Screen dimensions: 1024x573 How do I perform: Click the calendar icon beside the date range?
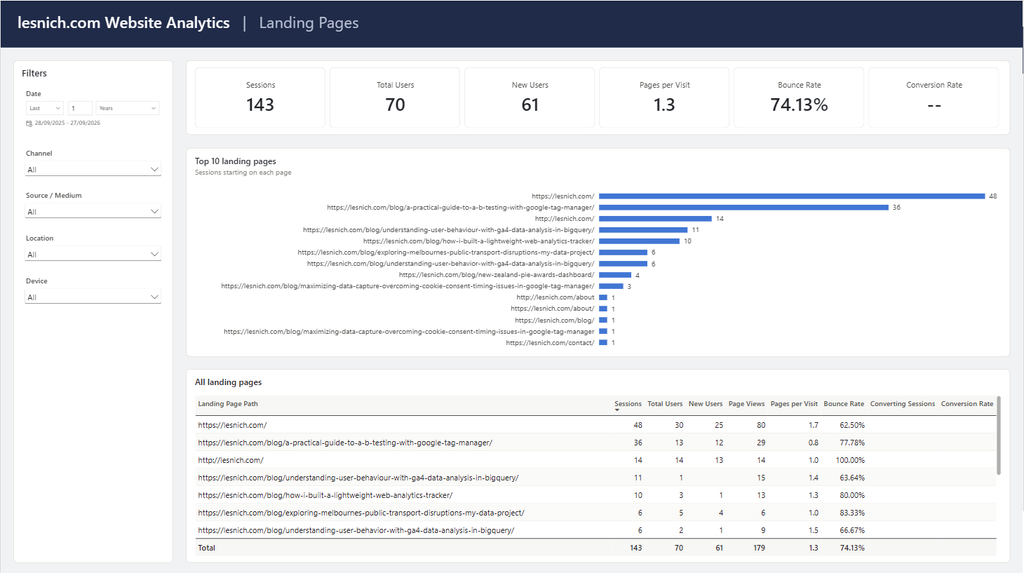coord(29,123)
